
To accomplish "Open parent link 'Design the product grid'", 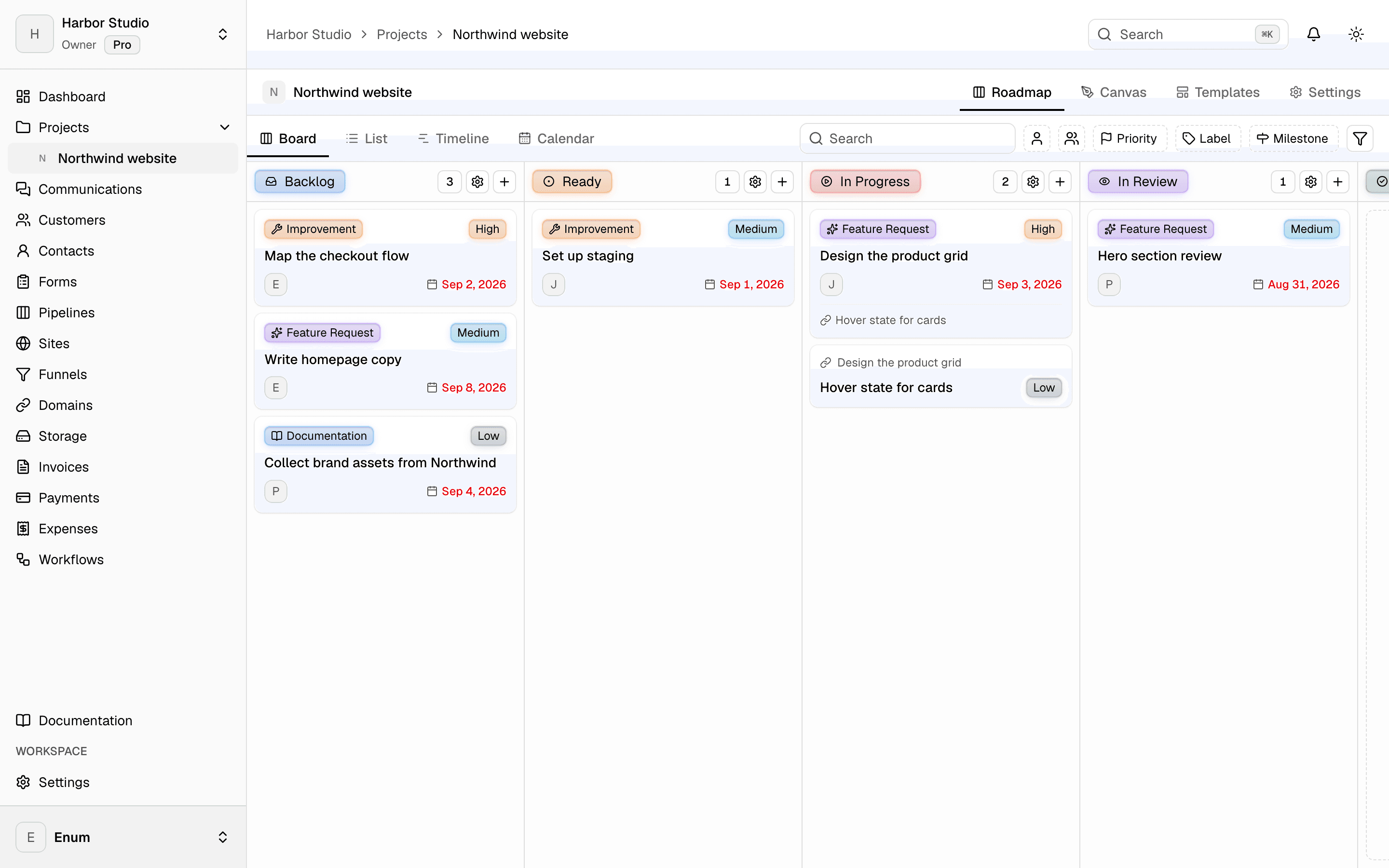I will 891,362.
